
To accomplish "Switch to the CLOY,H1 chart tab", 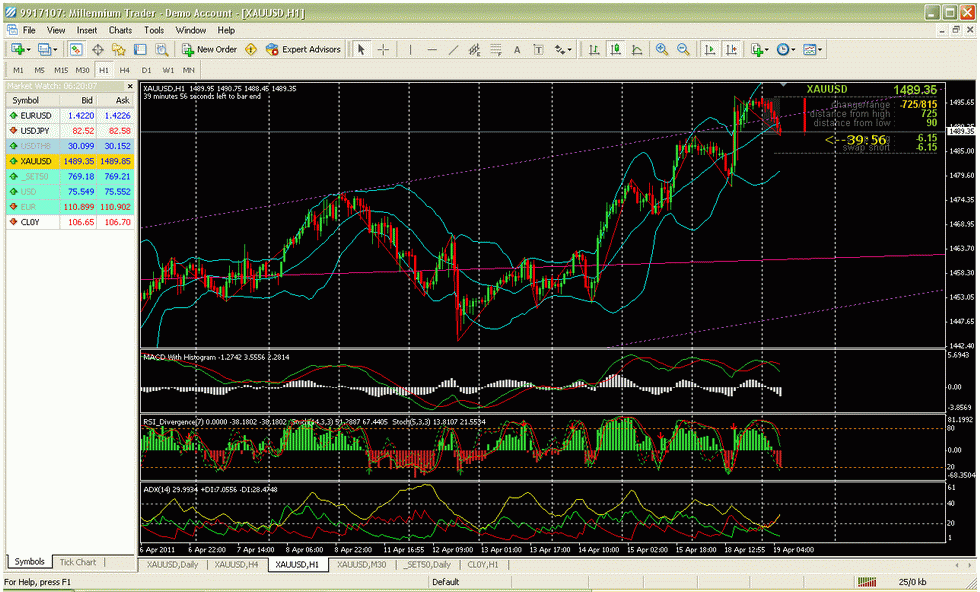I will tap(483, 564).
